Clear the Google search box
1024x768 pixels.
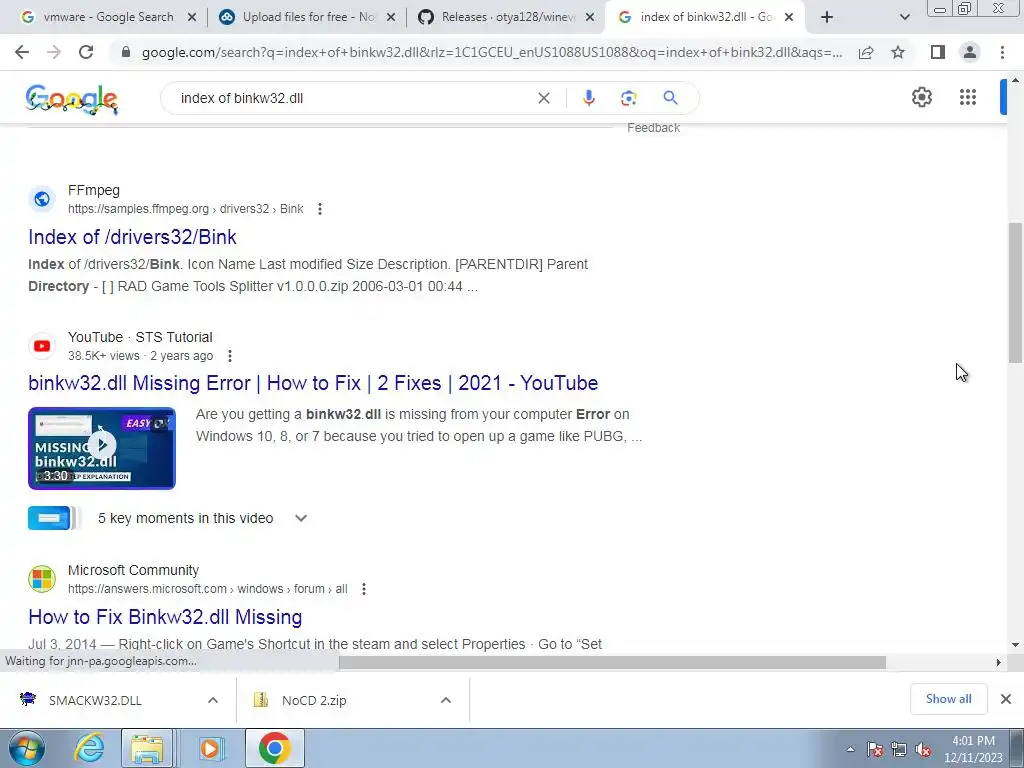click(x=543, y=98)
